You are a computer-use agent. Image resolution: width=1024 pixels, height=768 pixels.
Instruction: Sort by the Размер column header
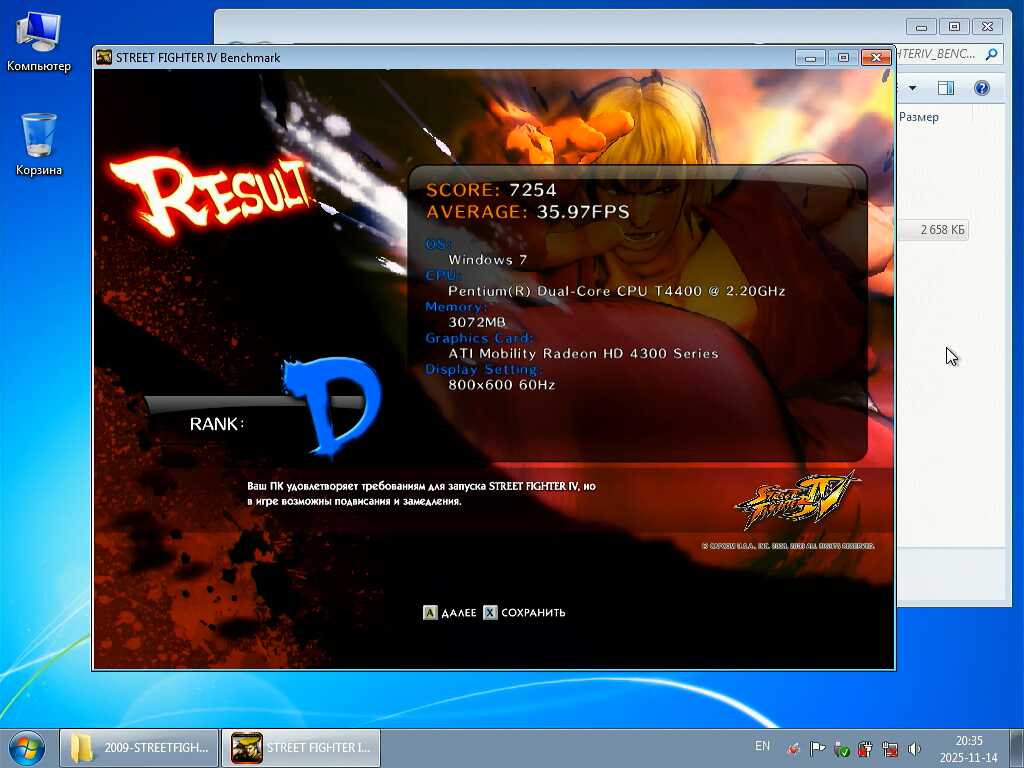click(919, 117)
